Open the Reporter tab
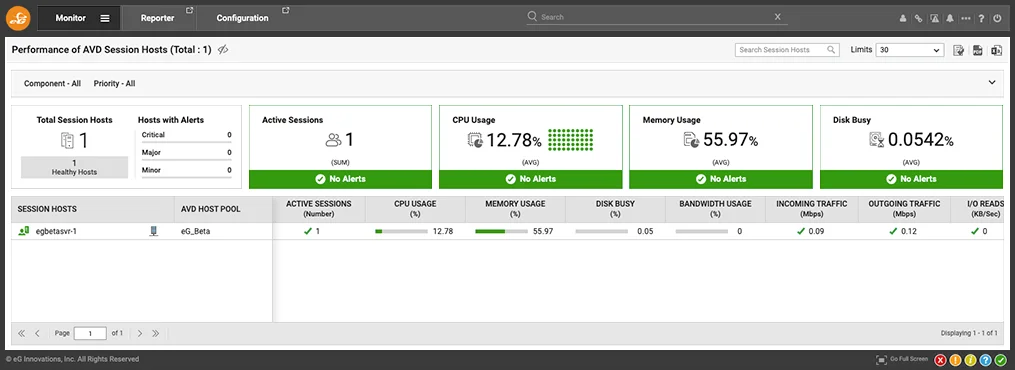Image resolution: width=1015 pixels, height=370 pixels. click(x=158, y=18)
